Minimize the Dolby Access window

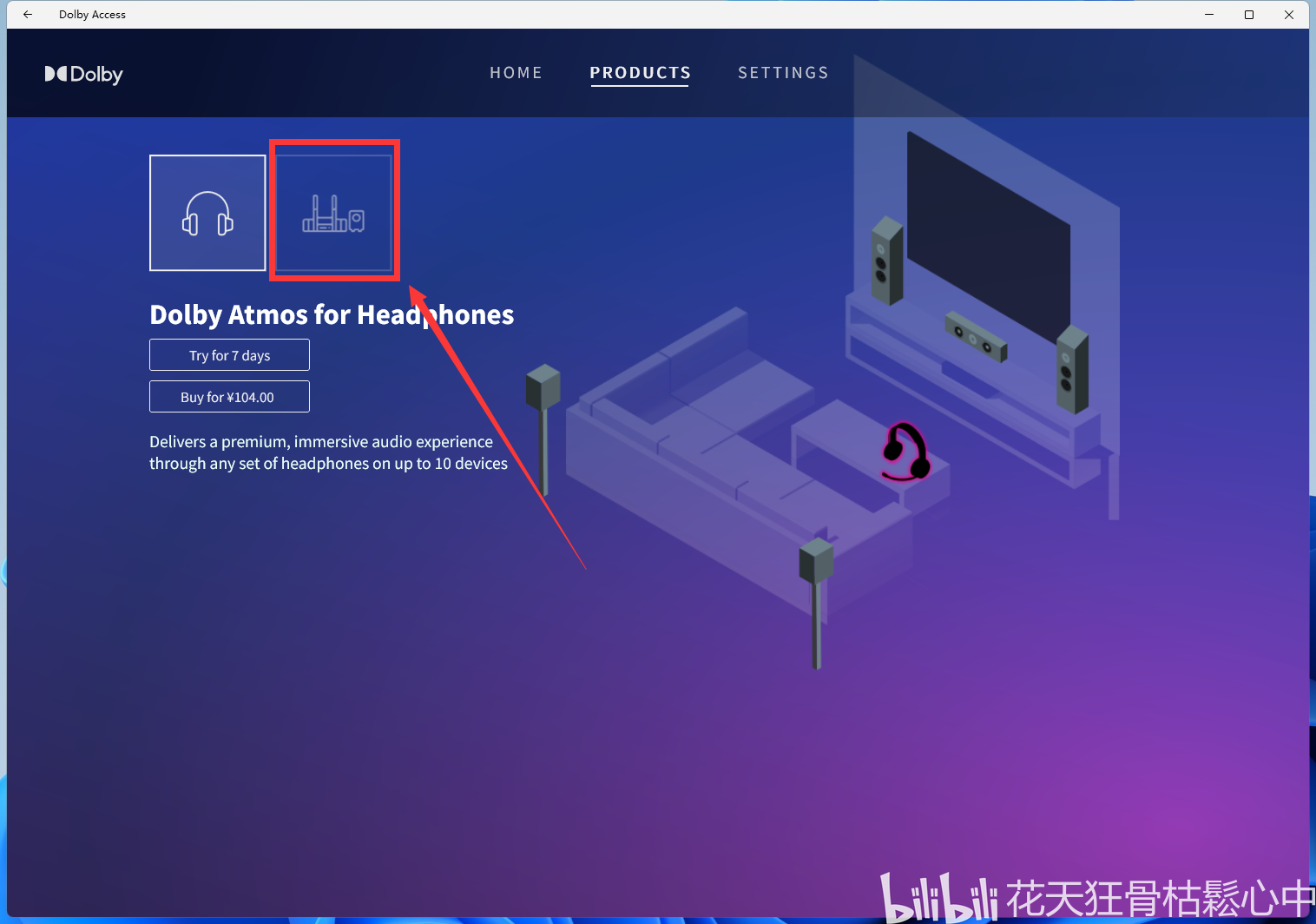point(1209,14)
